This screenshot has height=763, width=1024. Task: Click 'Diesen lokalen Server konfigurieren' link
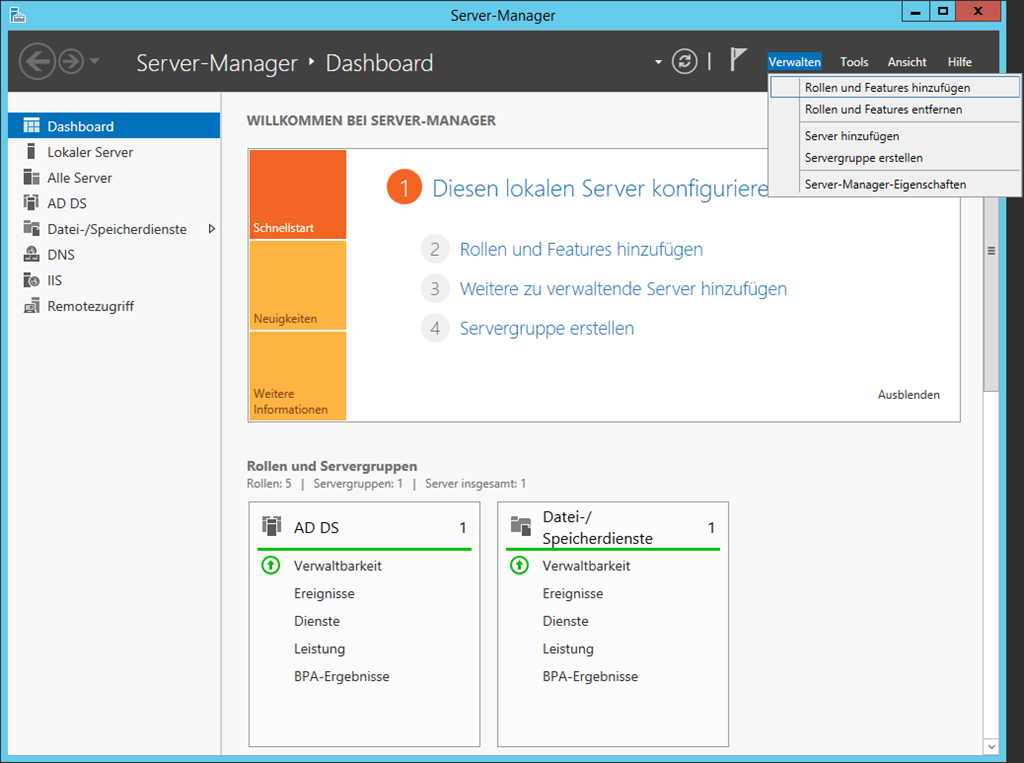[x=600, y=188]
